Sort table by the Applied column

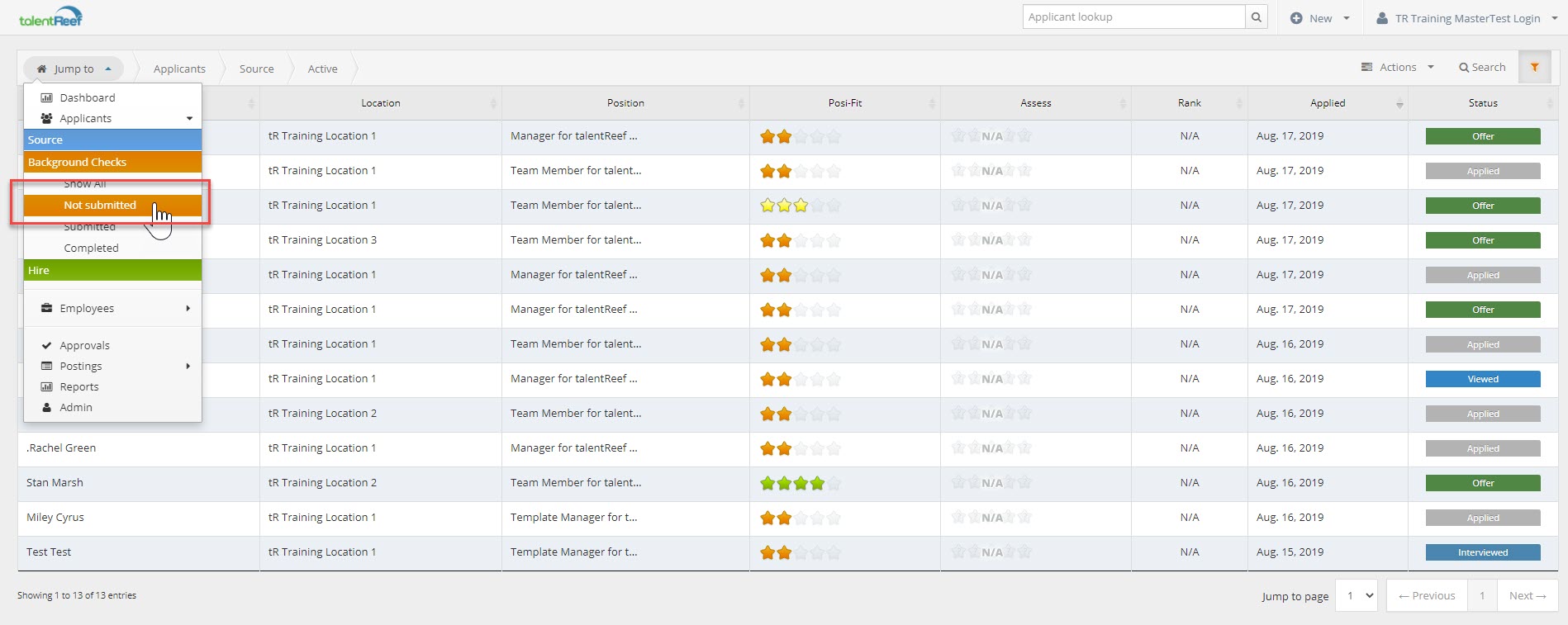coord(1327,103)
